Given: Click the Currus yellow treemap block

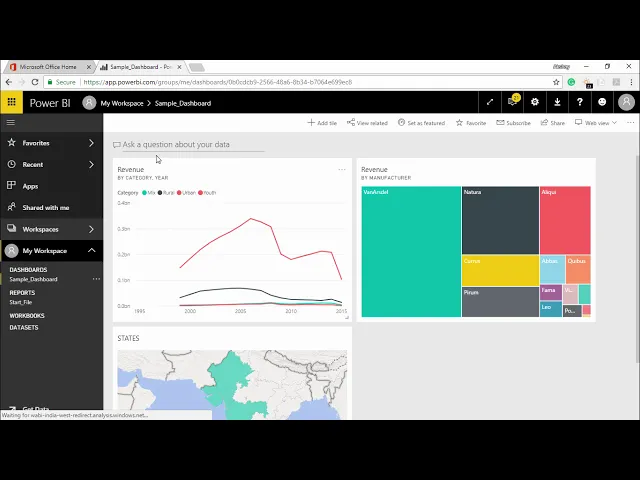Looking at the screenshot, I should point(500,271).
